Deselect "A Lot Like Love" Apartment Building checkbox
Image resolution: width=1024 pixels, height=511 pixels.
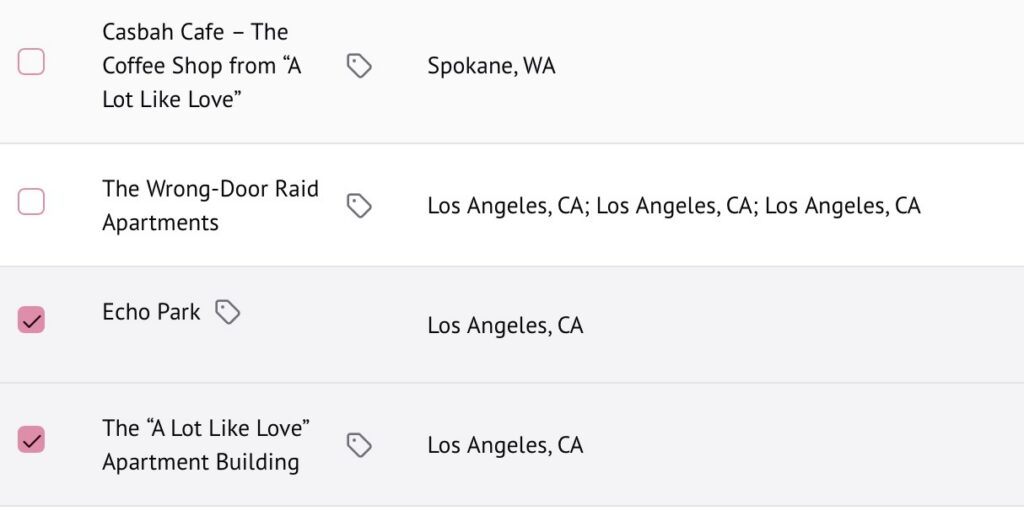point(32,439)
